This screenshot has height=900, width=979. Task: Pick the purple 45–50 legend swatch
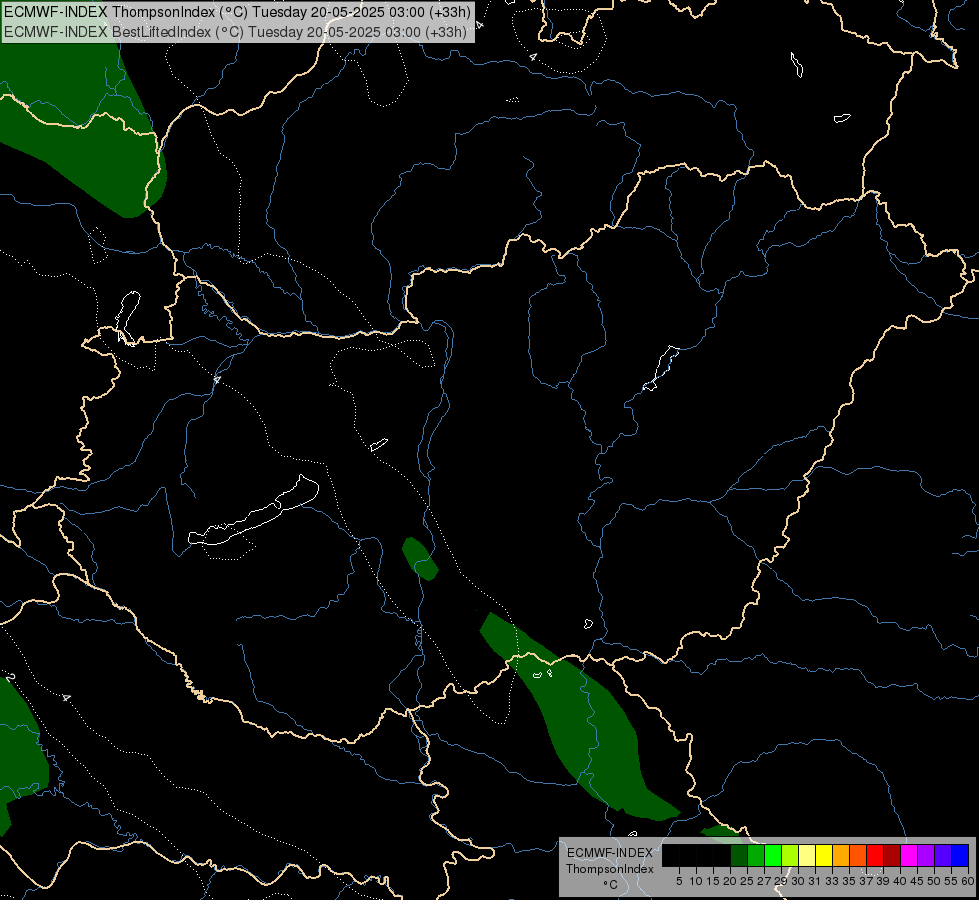pos(926,855)
